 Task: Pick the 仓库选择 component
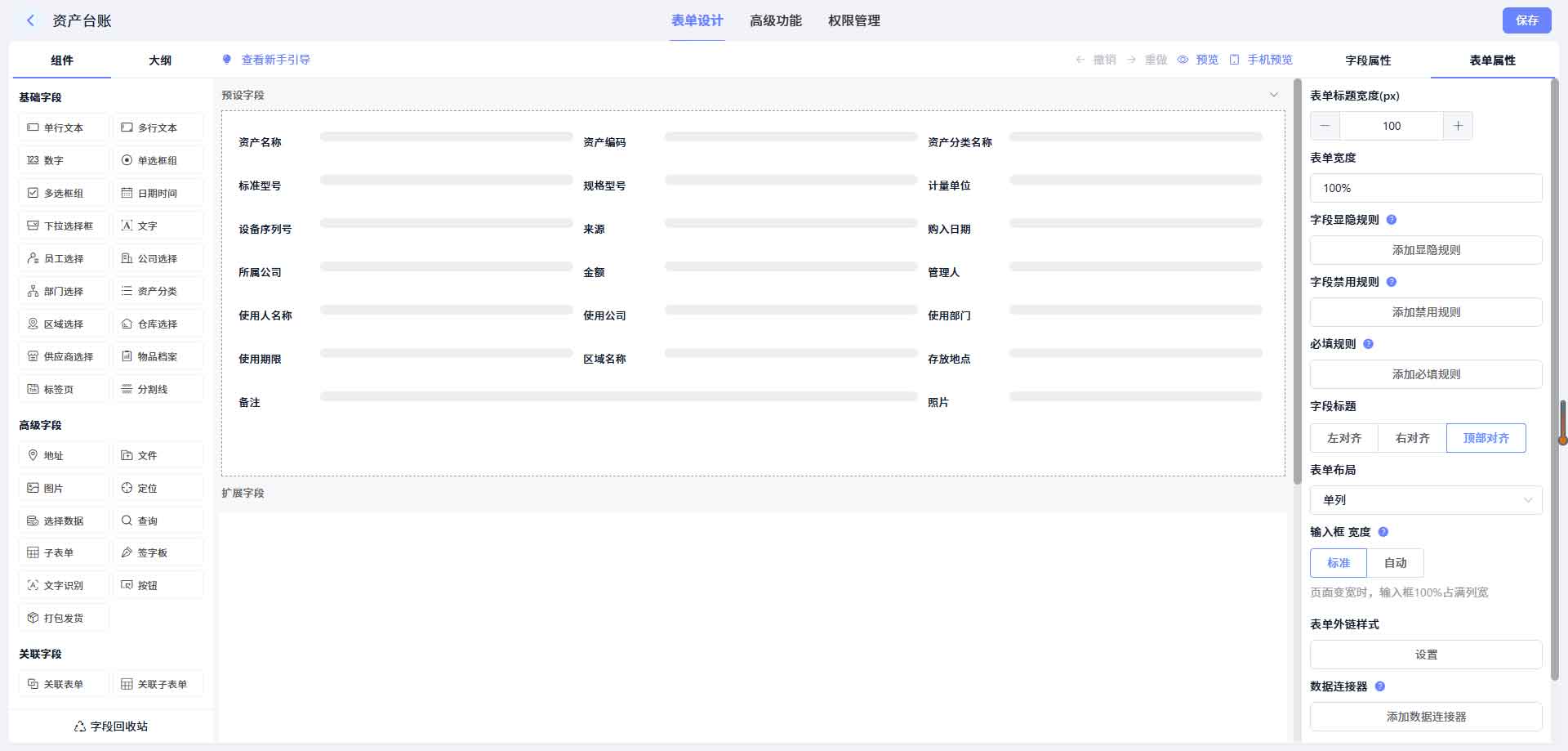click(x=158, y=324)
